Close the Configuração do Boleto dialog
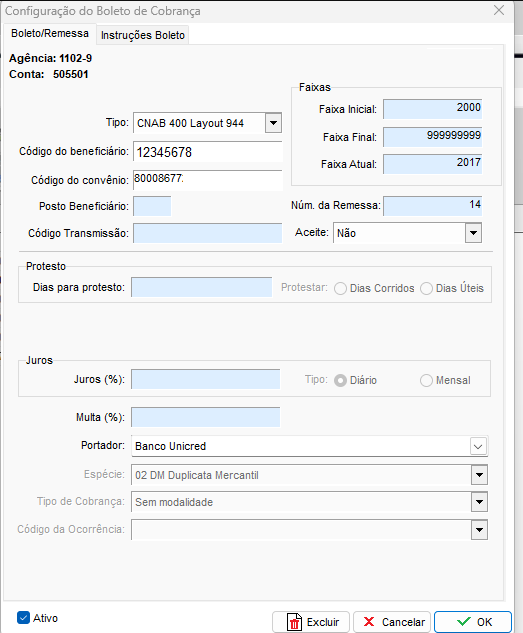Image resolution: width=523 pixels, height=633 pixels. (x=499, y=10)
